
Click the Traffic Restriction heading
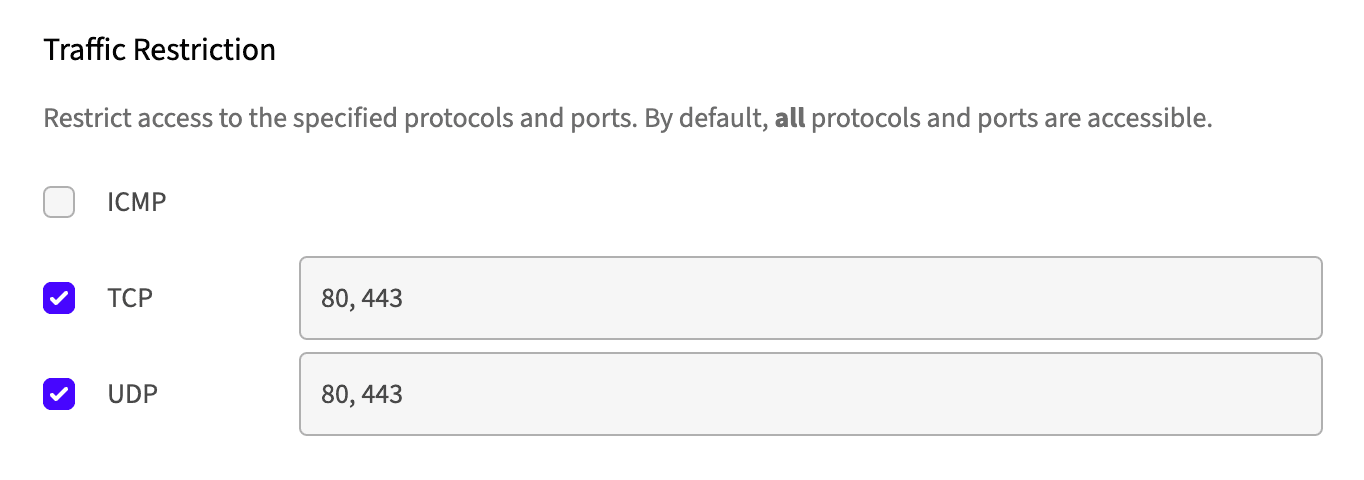click(160, 50)
